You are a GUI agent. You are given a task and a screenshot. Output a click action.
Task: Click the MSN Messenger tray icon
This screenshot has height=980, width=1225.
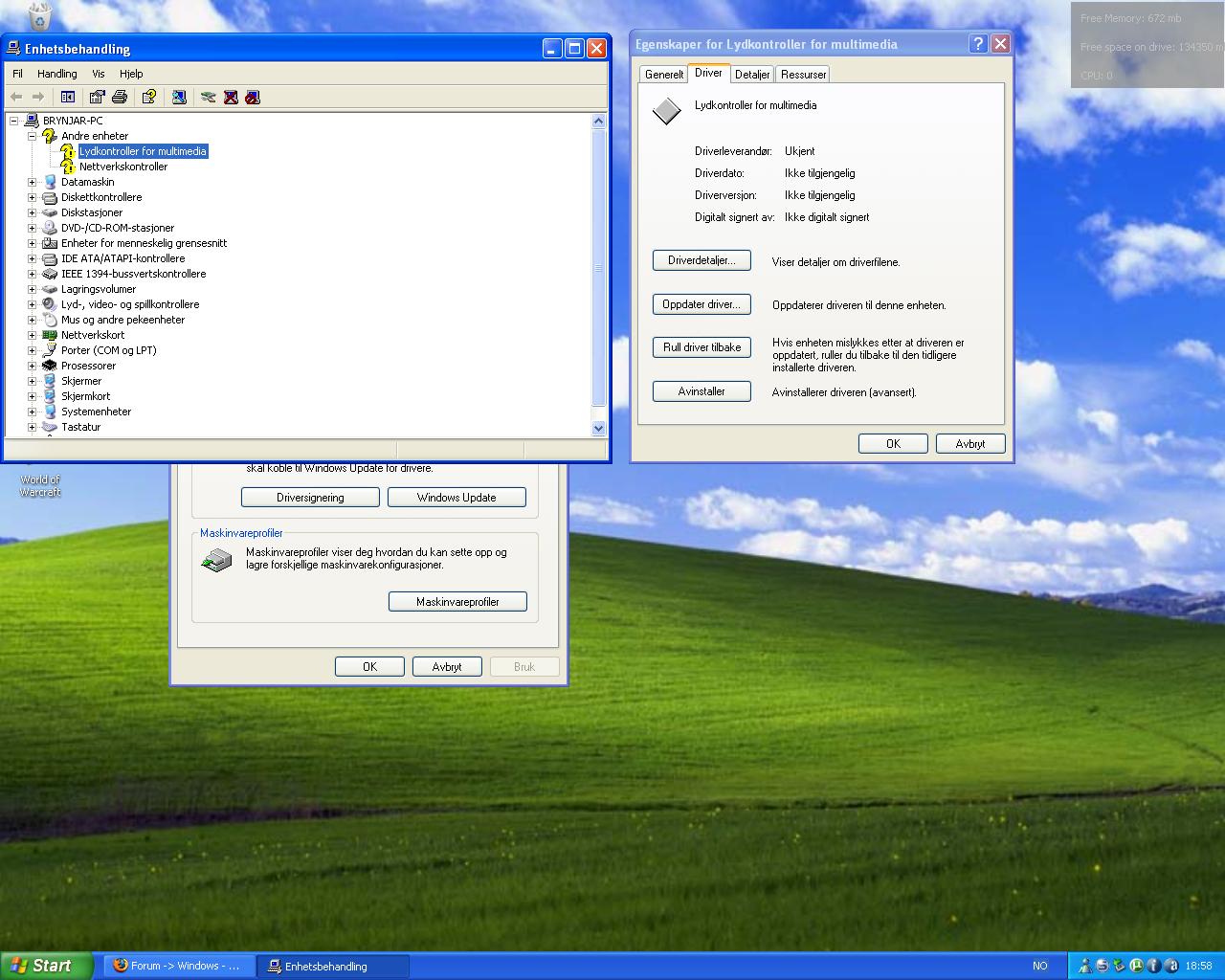pyautogui.click(x=1084, y=966)
